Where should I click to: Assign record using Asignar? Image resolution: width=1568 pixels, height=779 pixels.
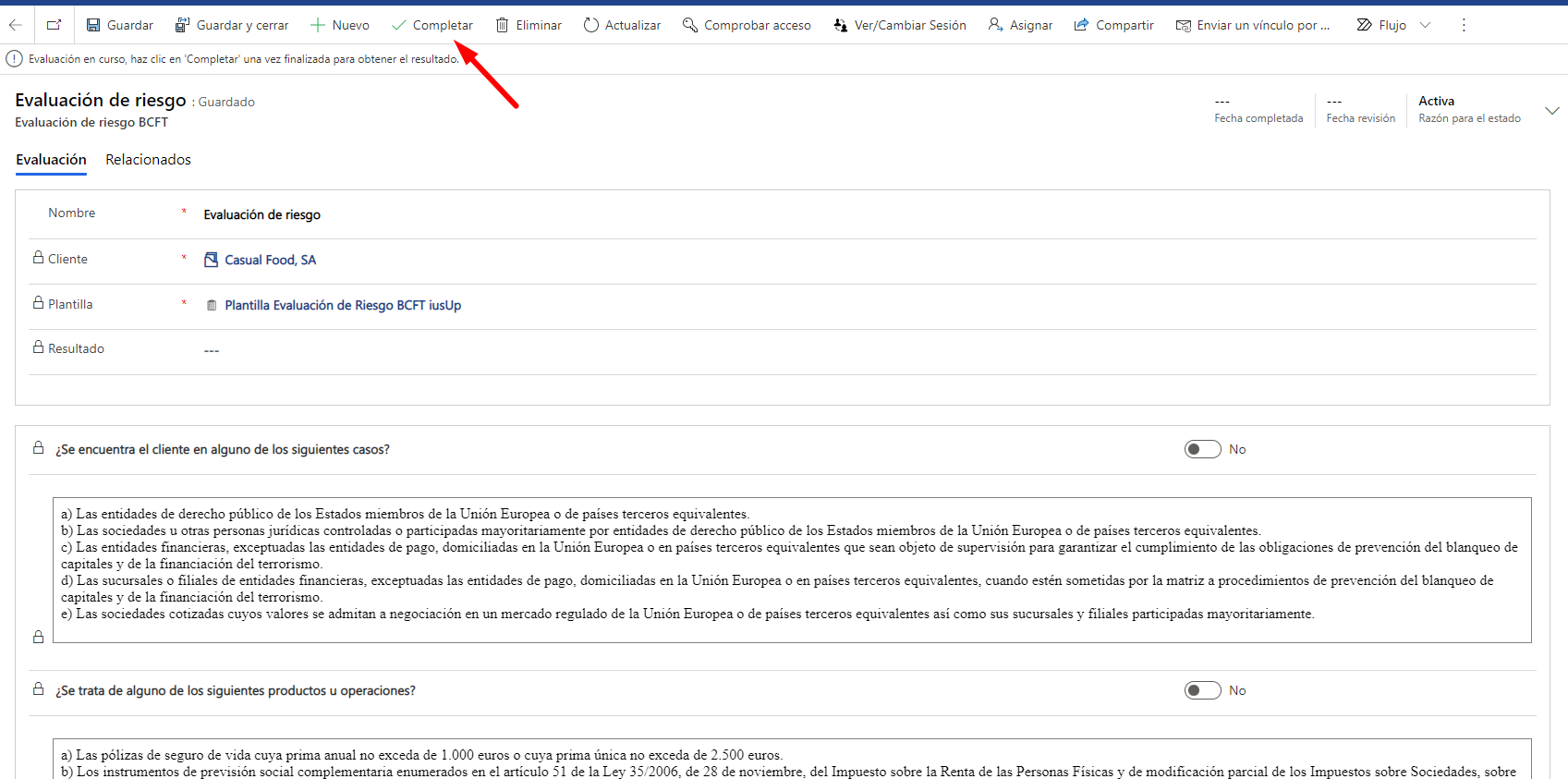click(1020, 25)
